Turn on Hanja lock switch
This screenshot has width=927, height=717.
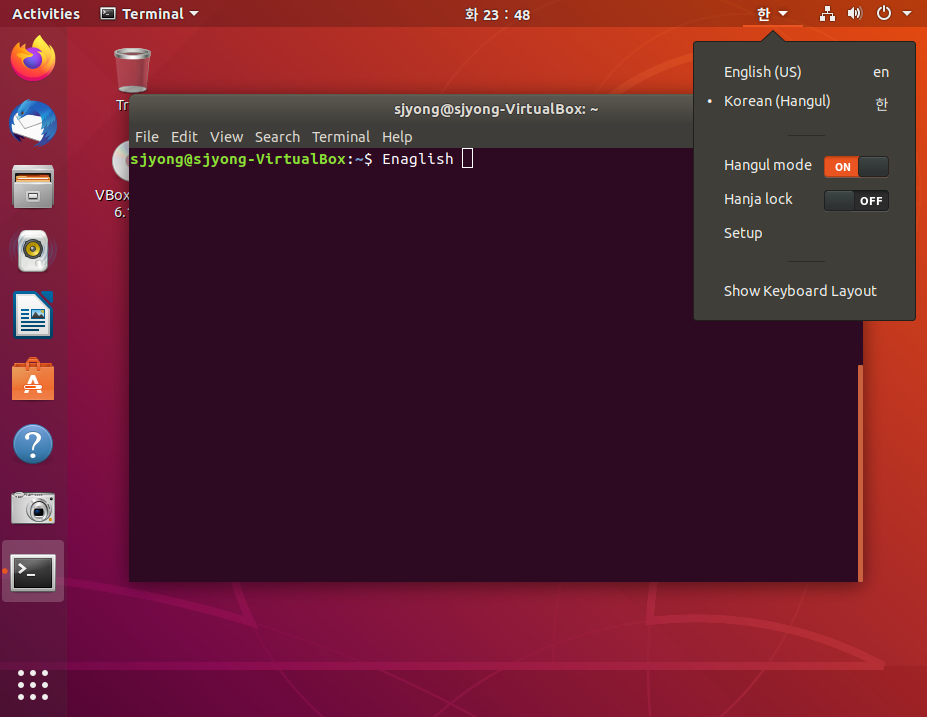(856, 200)
